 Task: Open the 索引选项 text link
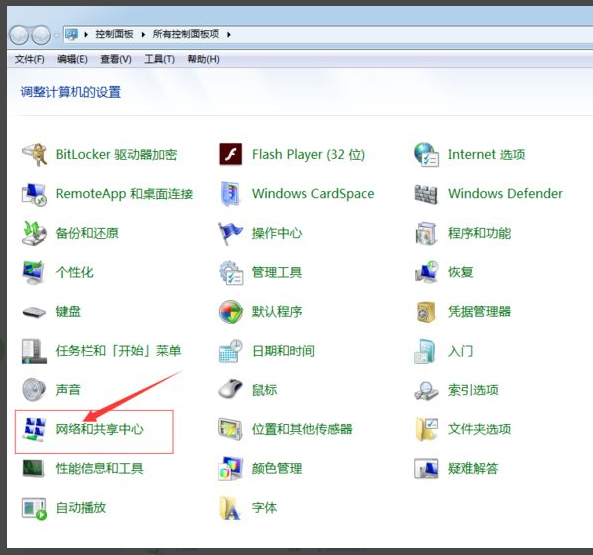click(473, 390)
